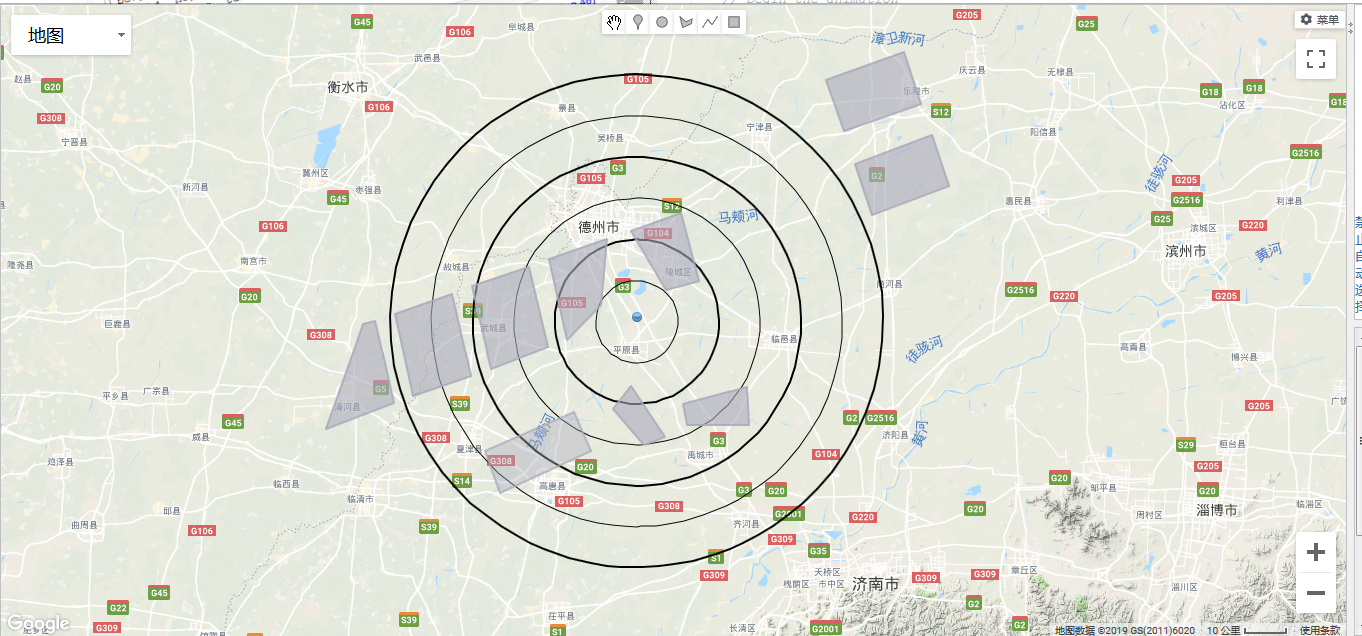
Task: Click the 吴桥县 label
Action: pyautogui.click(x=610, y=138)
